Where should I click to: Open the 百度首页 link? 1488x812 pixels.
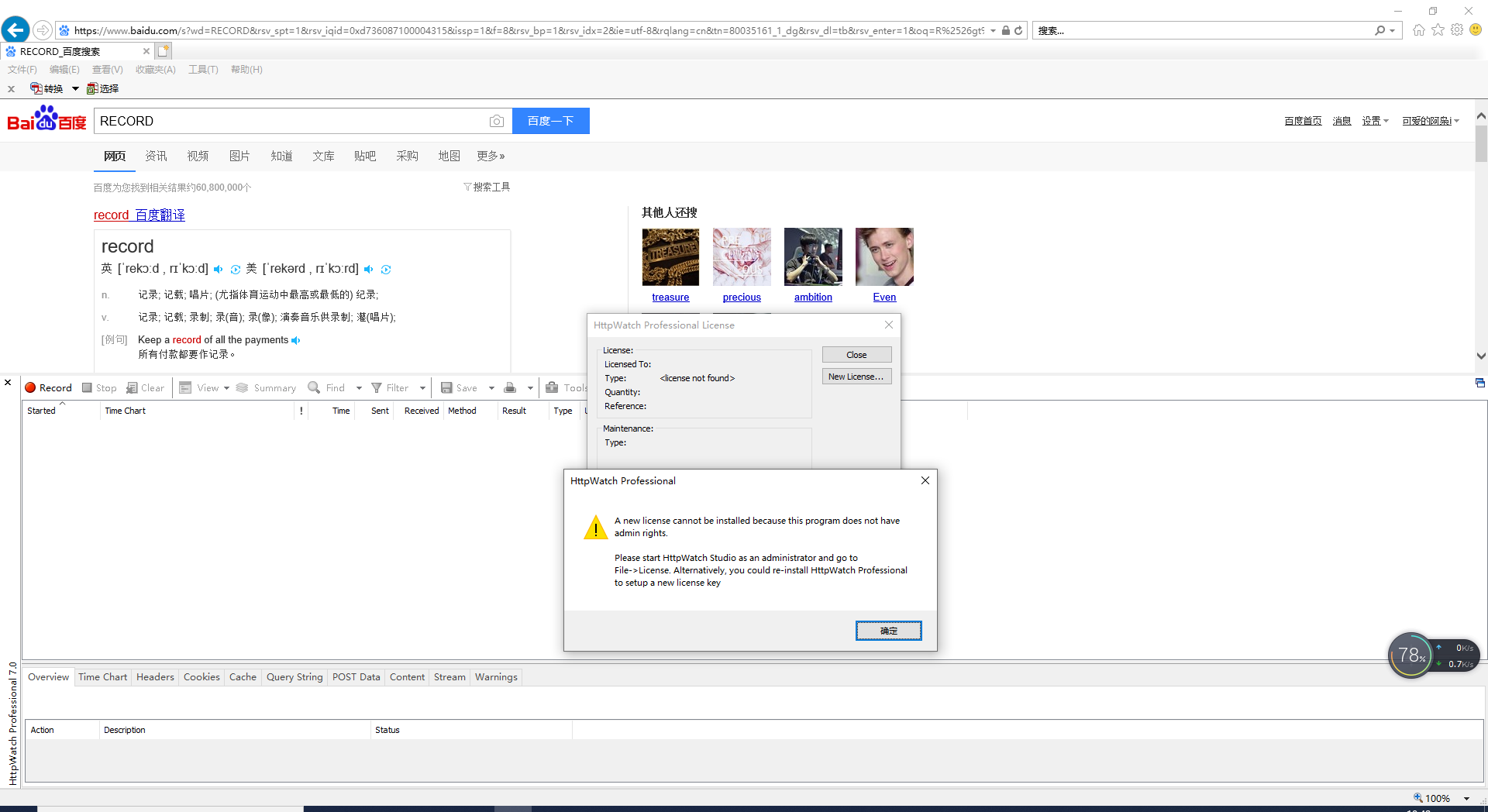coord(1303,121)
